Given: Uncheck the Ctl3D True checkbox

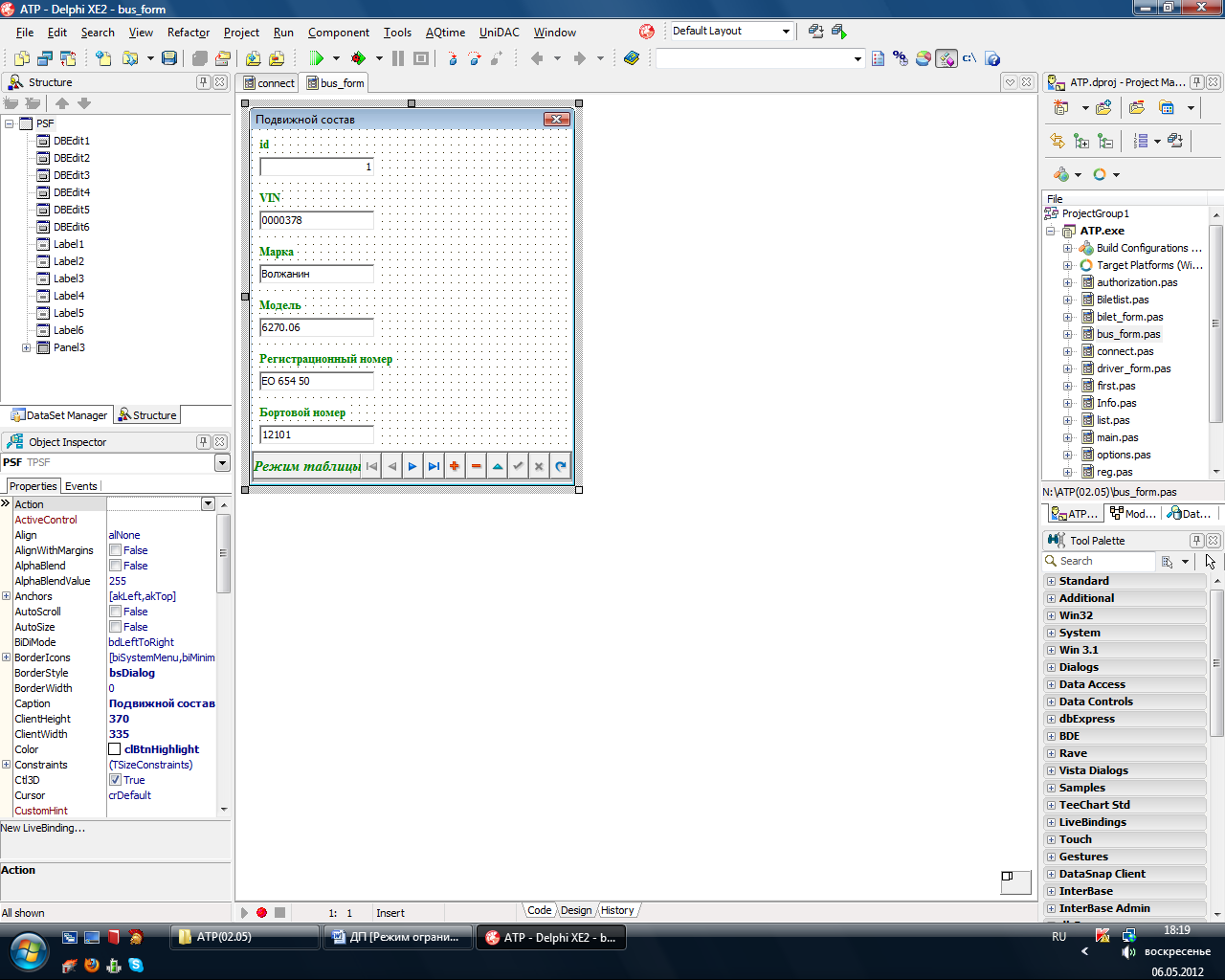Looking at the screenshot, I should click(x=115, y=780).
